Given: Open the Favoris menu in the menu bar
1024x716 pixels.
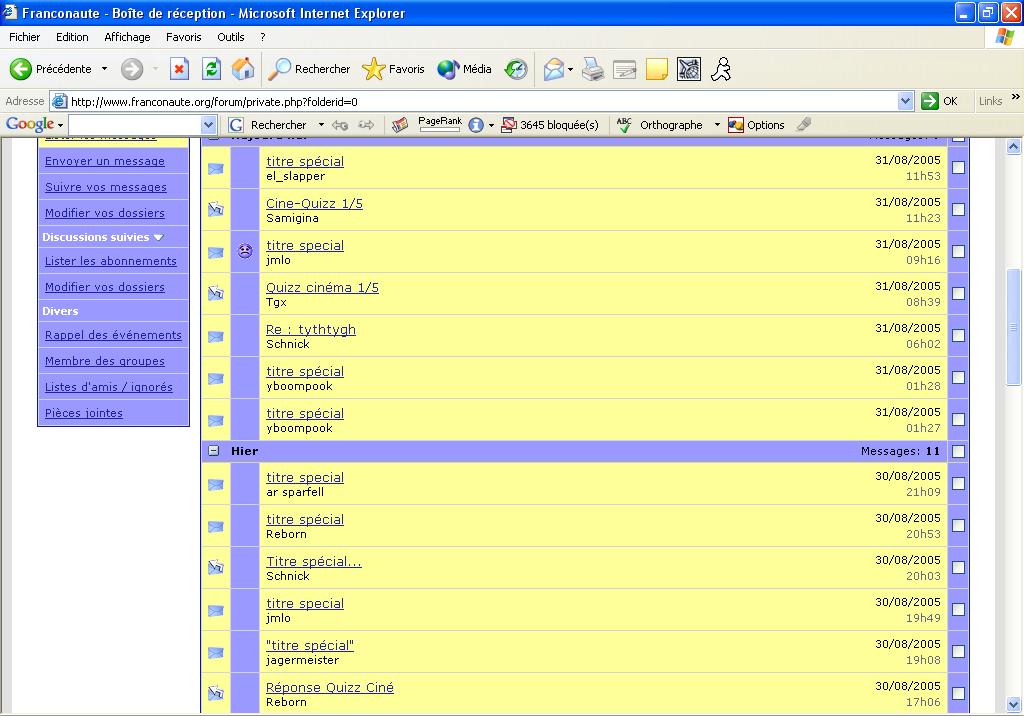Looking at the screenshot, I should 184,37.
